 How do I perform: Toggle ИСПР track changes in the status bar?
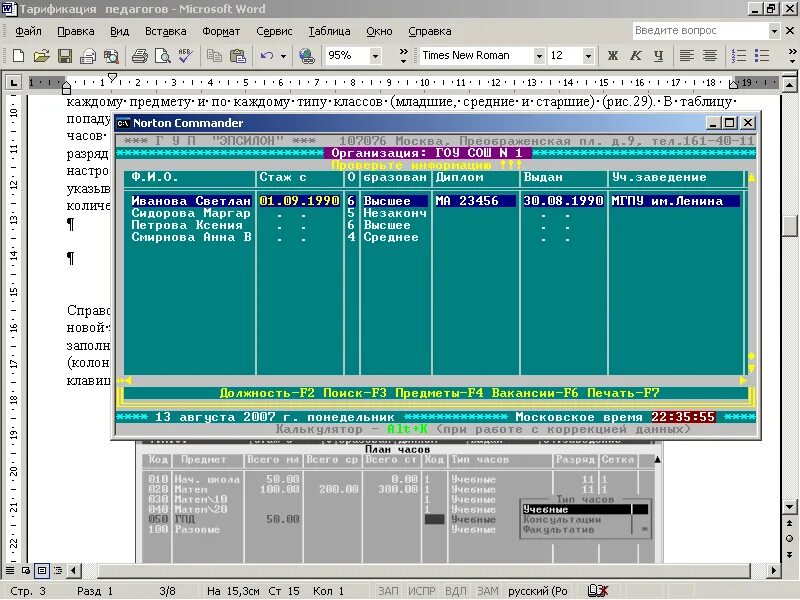click(421, 591)
